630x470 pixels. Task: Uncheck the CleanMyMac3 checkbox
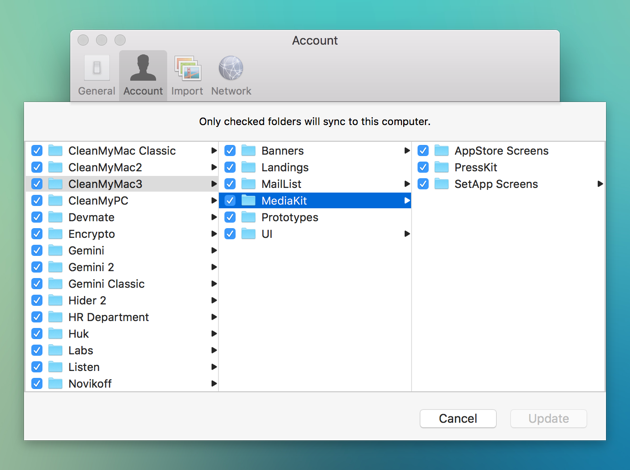point(37,184)
